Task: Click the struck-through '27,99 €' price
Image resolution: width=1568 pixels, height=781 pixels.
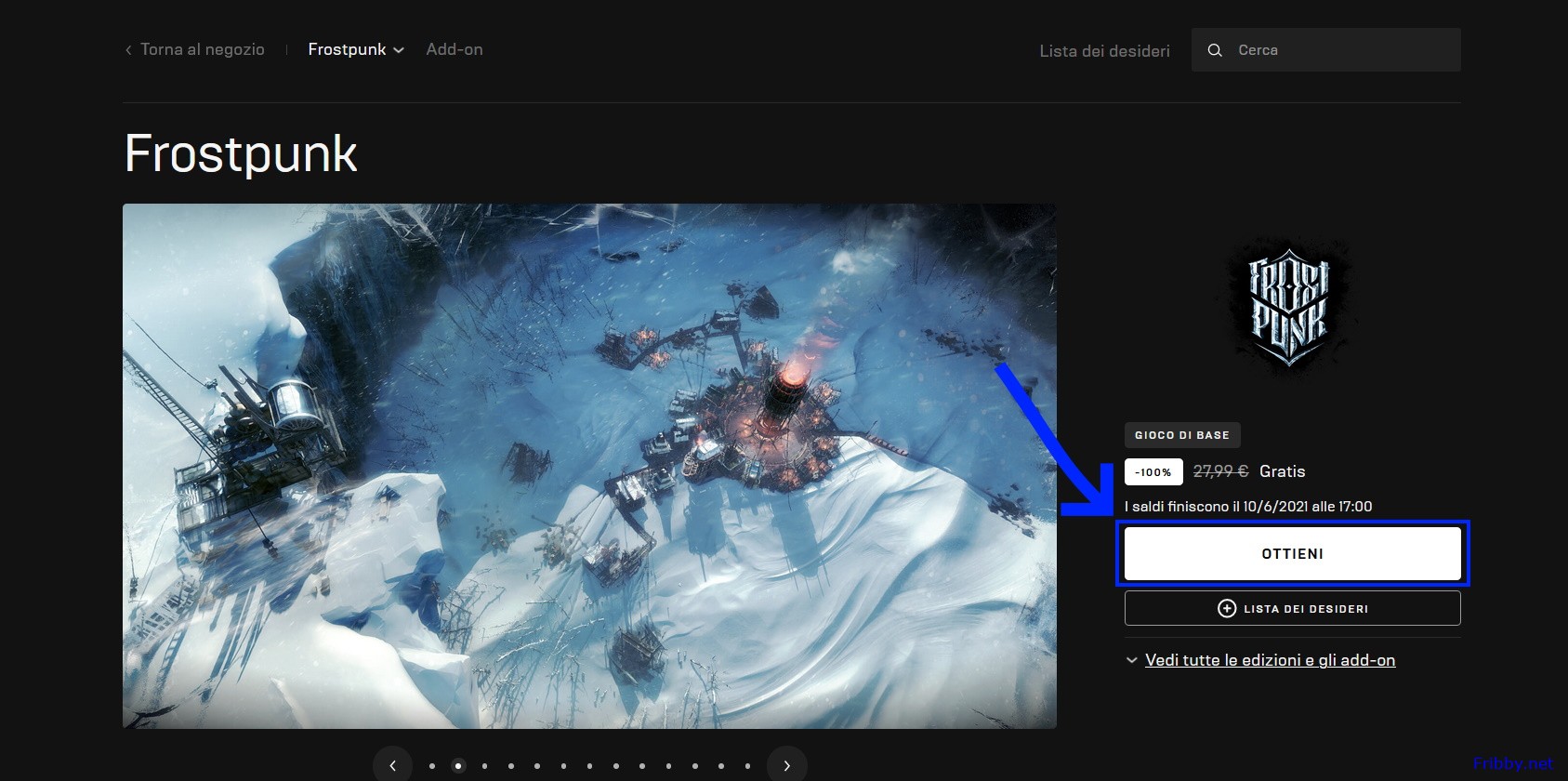Action: 1220,471
